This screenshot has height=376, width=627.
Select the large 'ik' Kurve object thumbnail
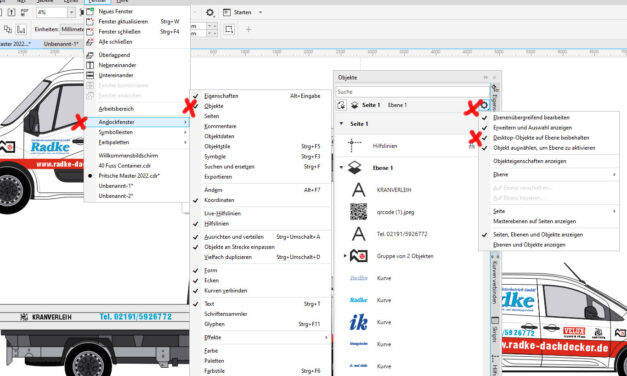[x=358, y=322]
